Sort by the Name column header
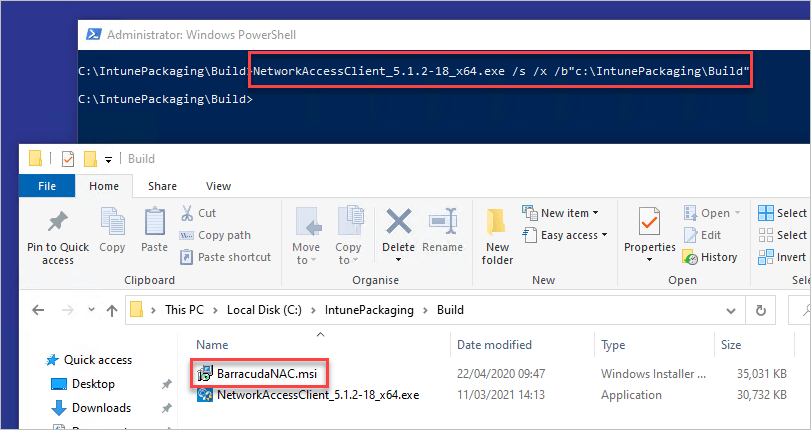The height and width of the screenshot is (430, 811). (x=212, y=345)
